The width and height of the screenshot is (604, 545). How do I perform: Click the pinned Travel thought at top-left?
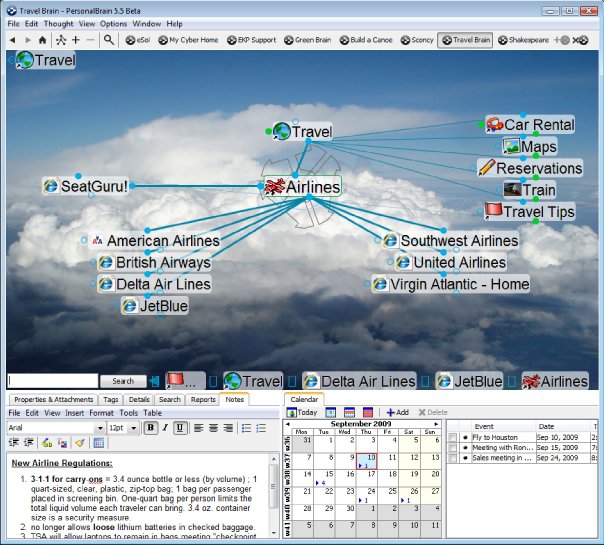pyautogui.click(x=46, y=60)
